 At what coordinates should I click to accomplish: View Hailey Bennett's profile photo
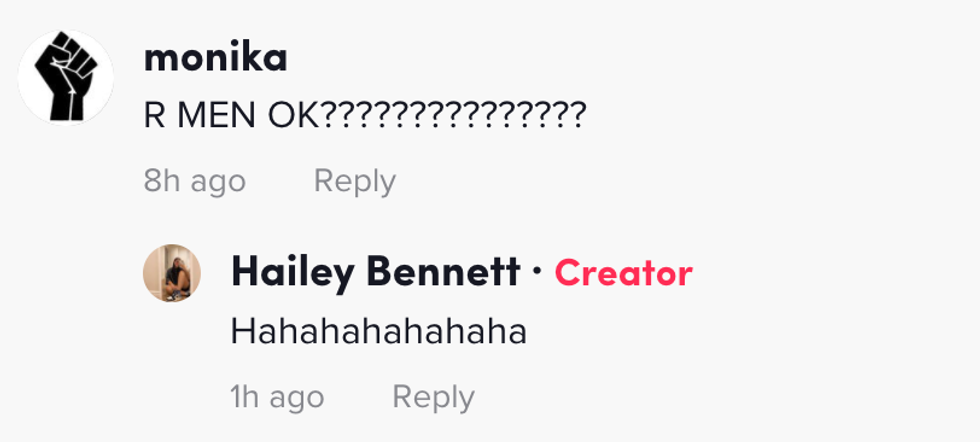(x=172, y=273)
